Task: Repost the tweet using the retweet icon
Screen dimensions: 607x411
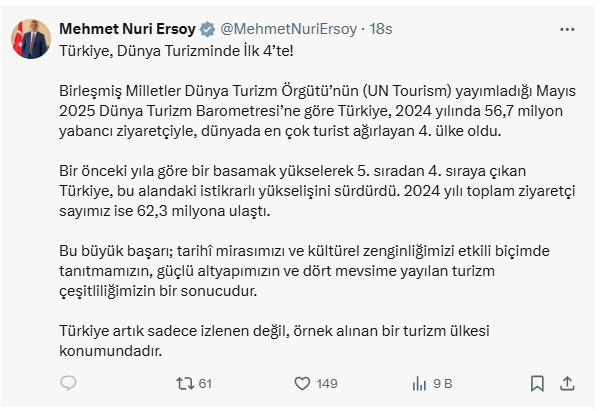Action: coord(184,382)
